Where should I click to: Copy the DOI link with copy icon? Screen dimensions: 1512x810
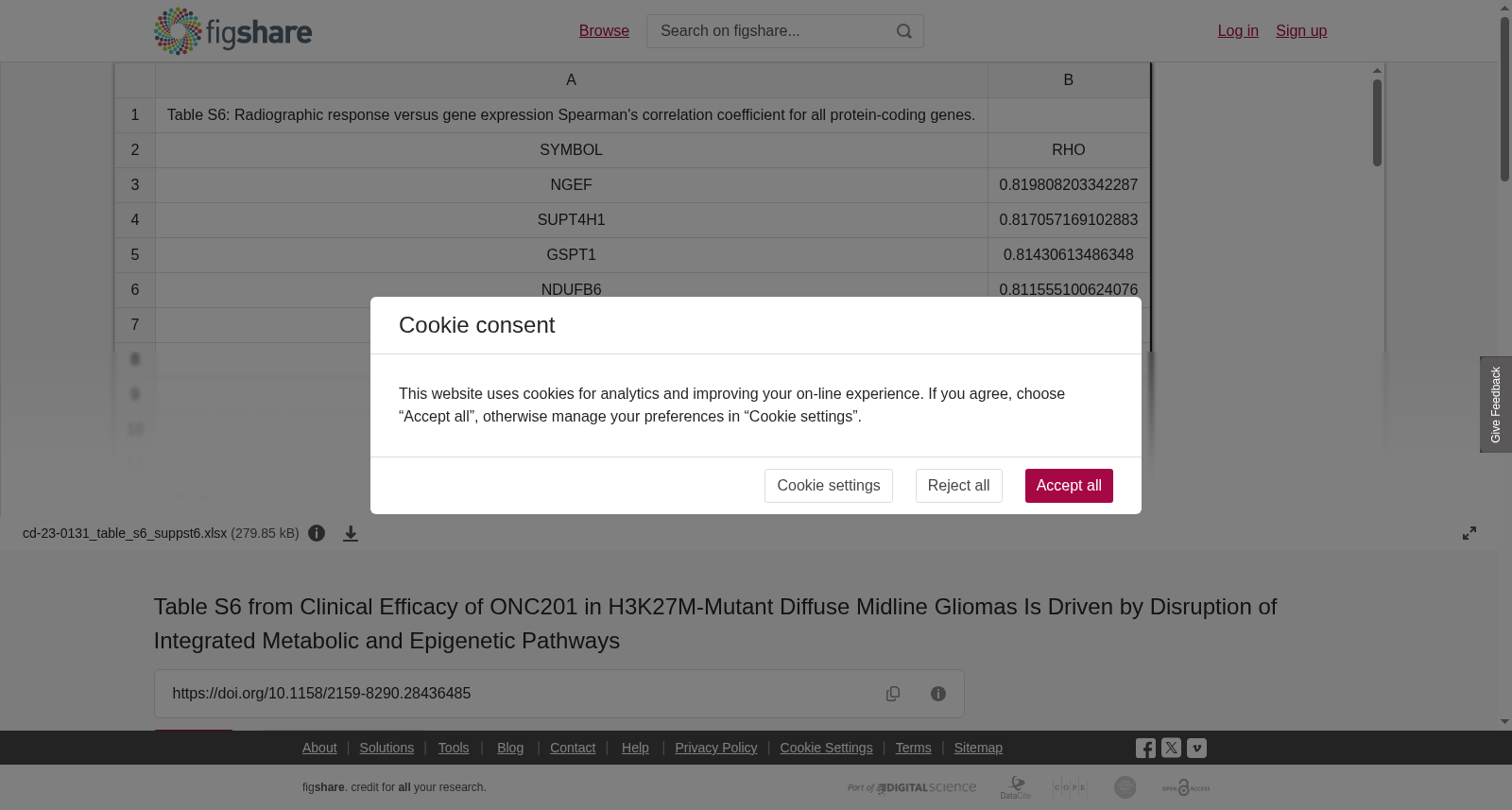pyautogui.click(x=893, y=694)
